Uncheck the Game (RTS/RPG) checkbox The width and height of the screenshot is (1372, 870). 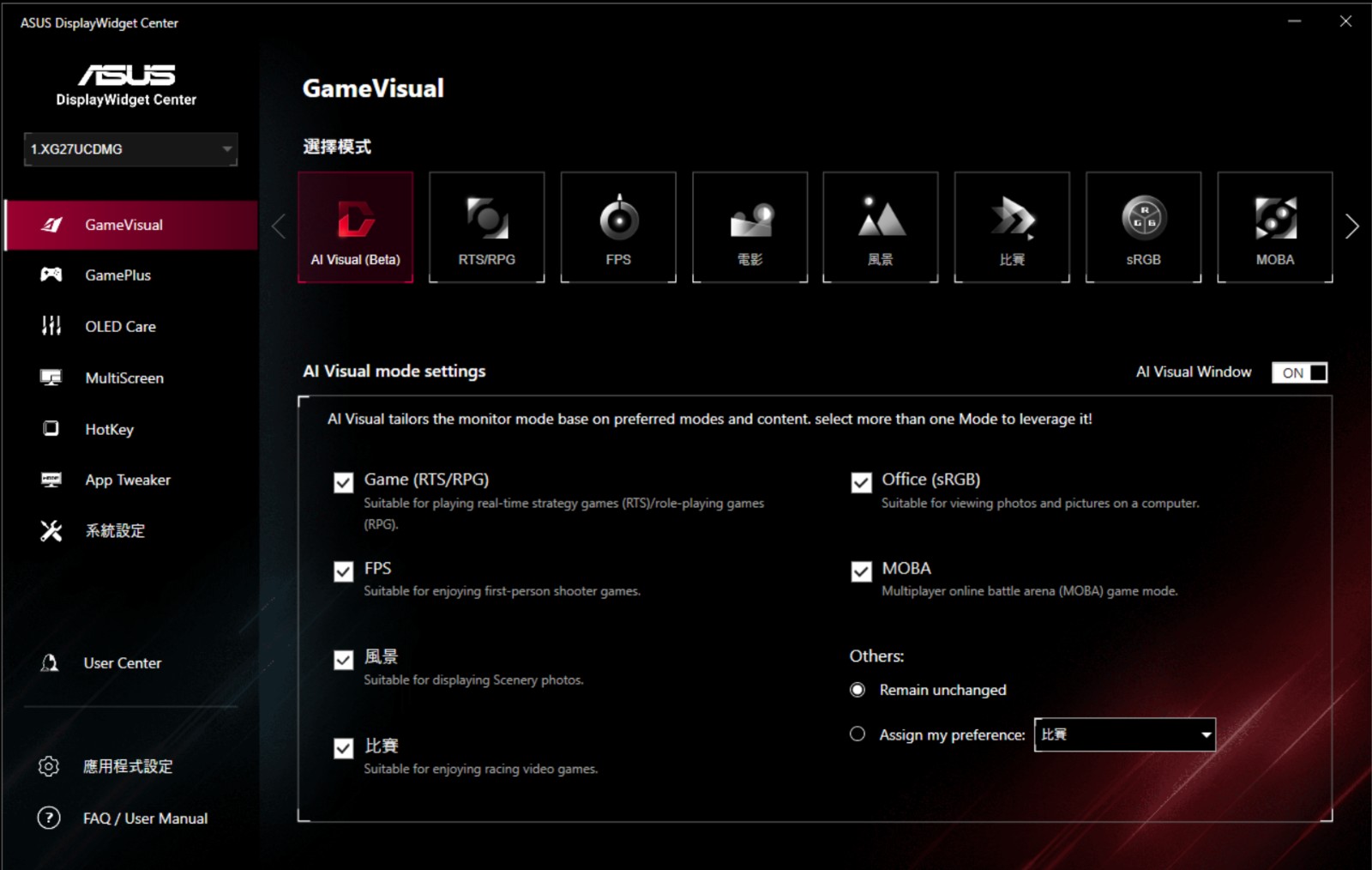[344, 482]
